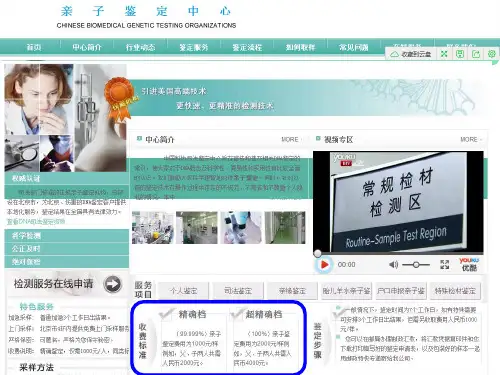Screen dimensions: 500x375
Task: Click the 公正及时 sidebar item
Action: tap(67, 249)
